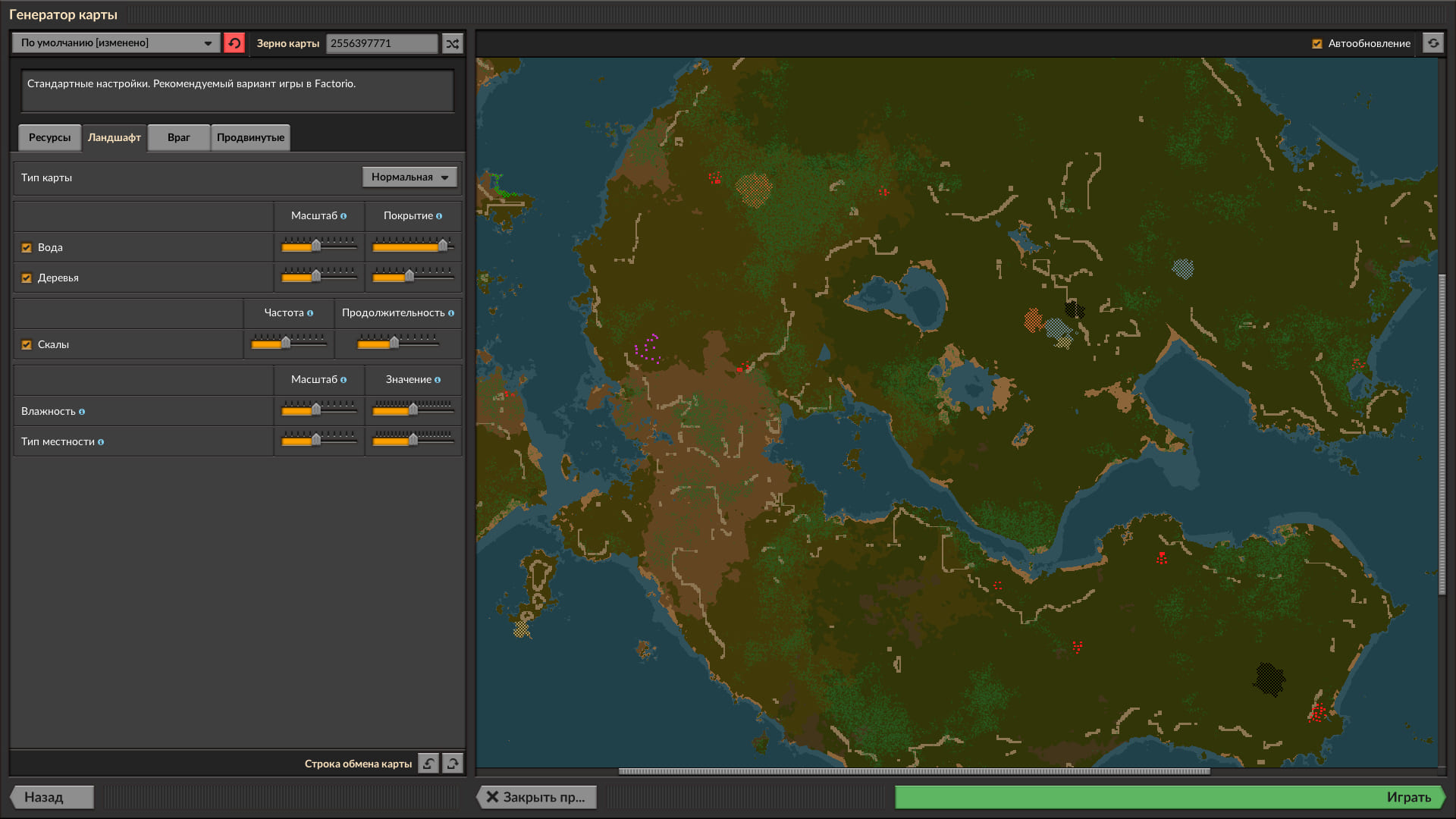Image resolution: width=1456 pixels, height=819 pixels.
Task: Open the map preset dropdown
Action: pos(116,43)
